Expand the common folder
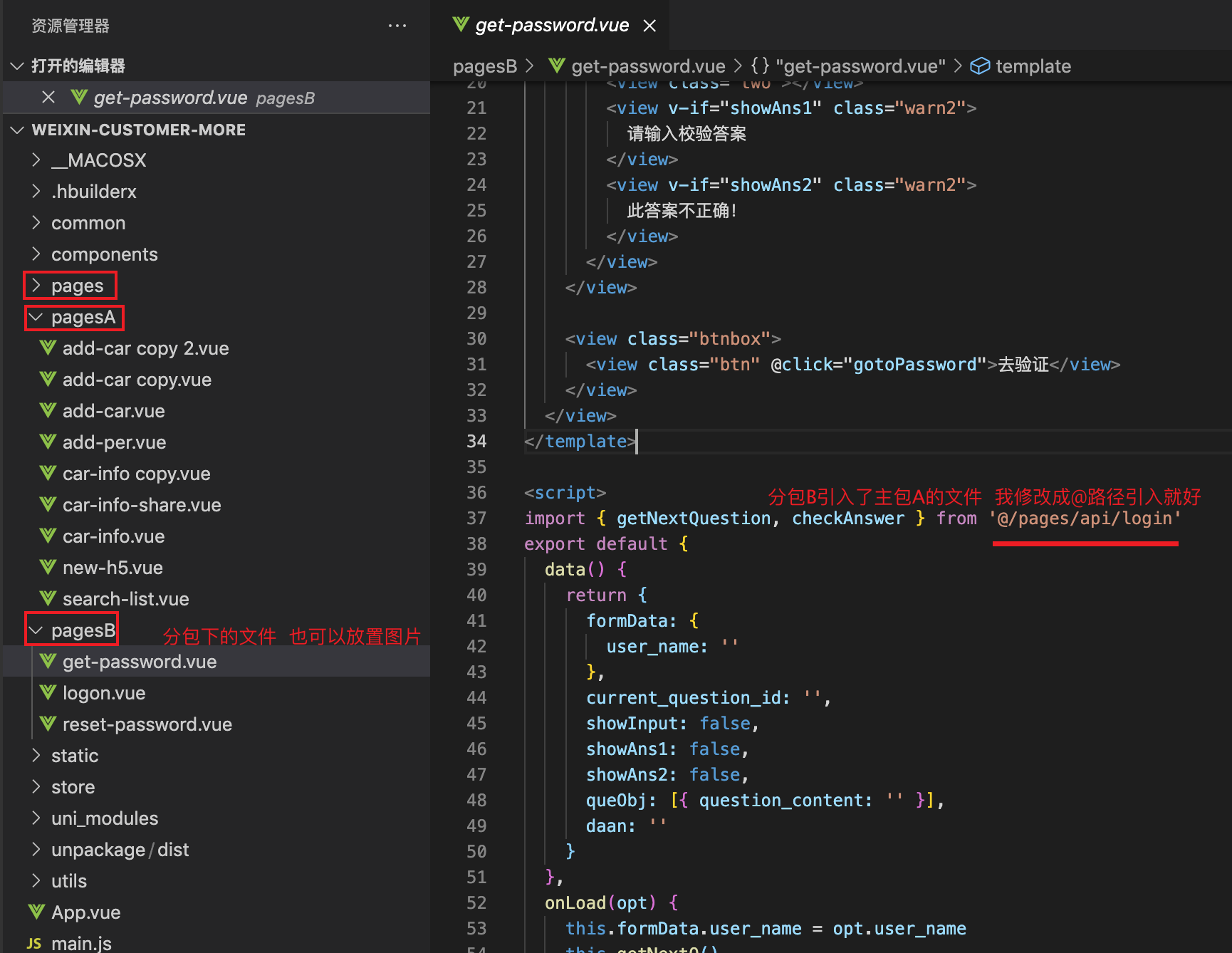The image size is (1232, 953). coord(36,222)
